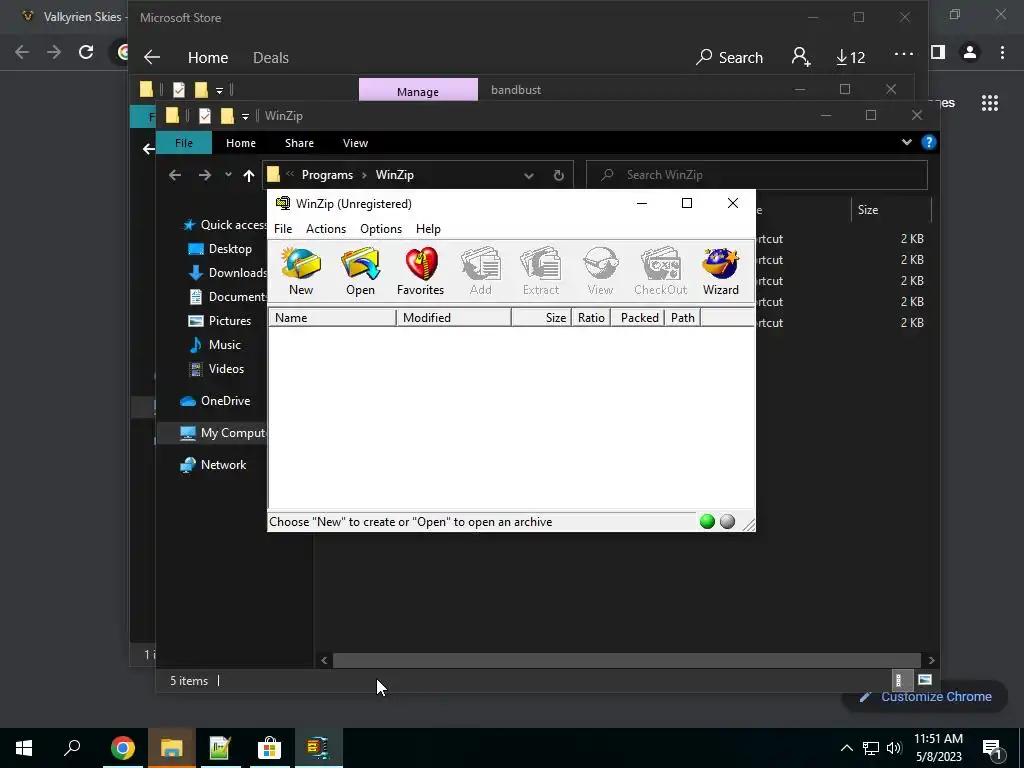Viewport: 1024px width, 768px height.
Task: Open File tab in WinZip Explorer window
Action: coord(184,143)
